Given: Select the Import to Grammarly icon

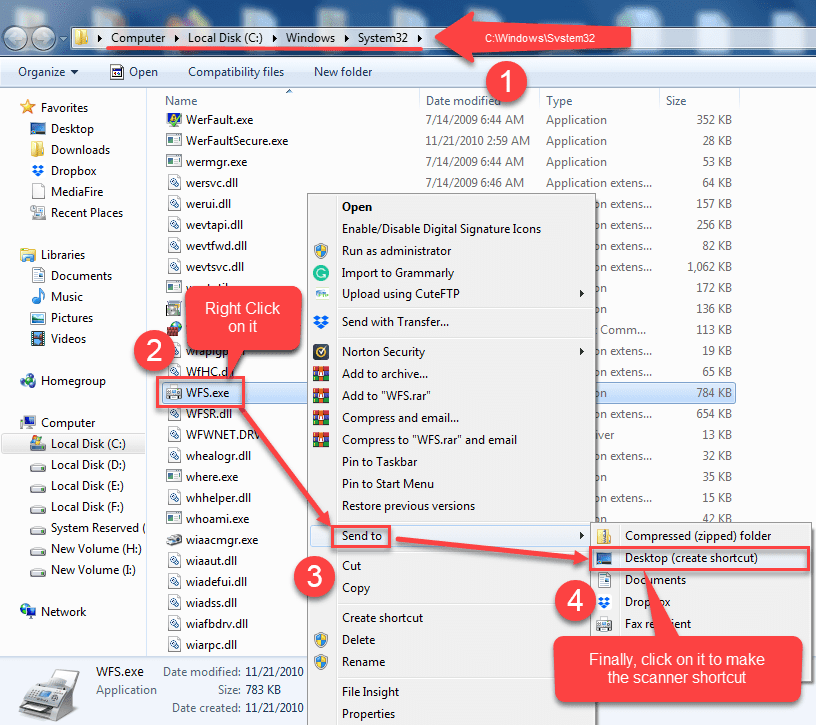Looking at the screenshot, I should (320, 272).
